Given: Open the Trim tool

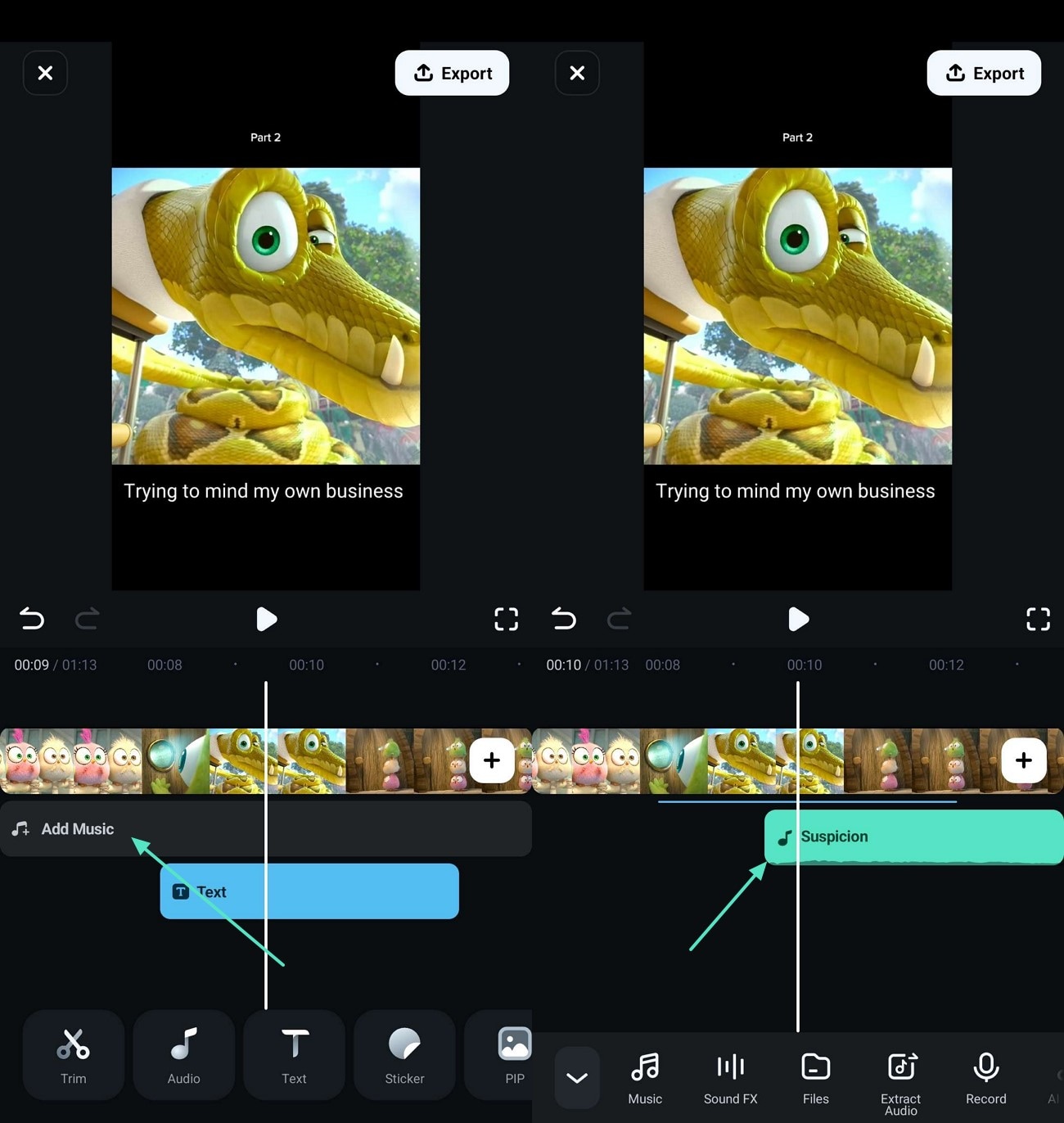Looking at the screenshot, I should [74, 1054].
